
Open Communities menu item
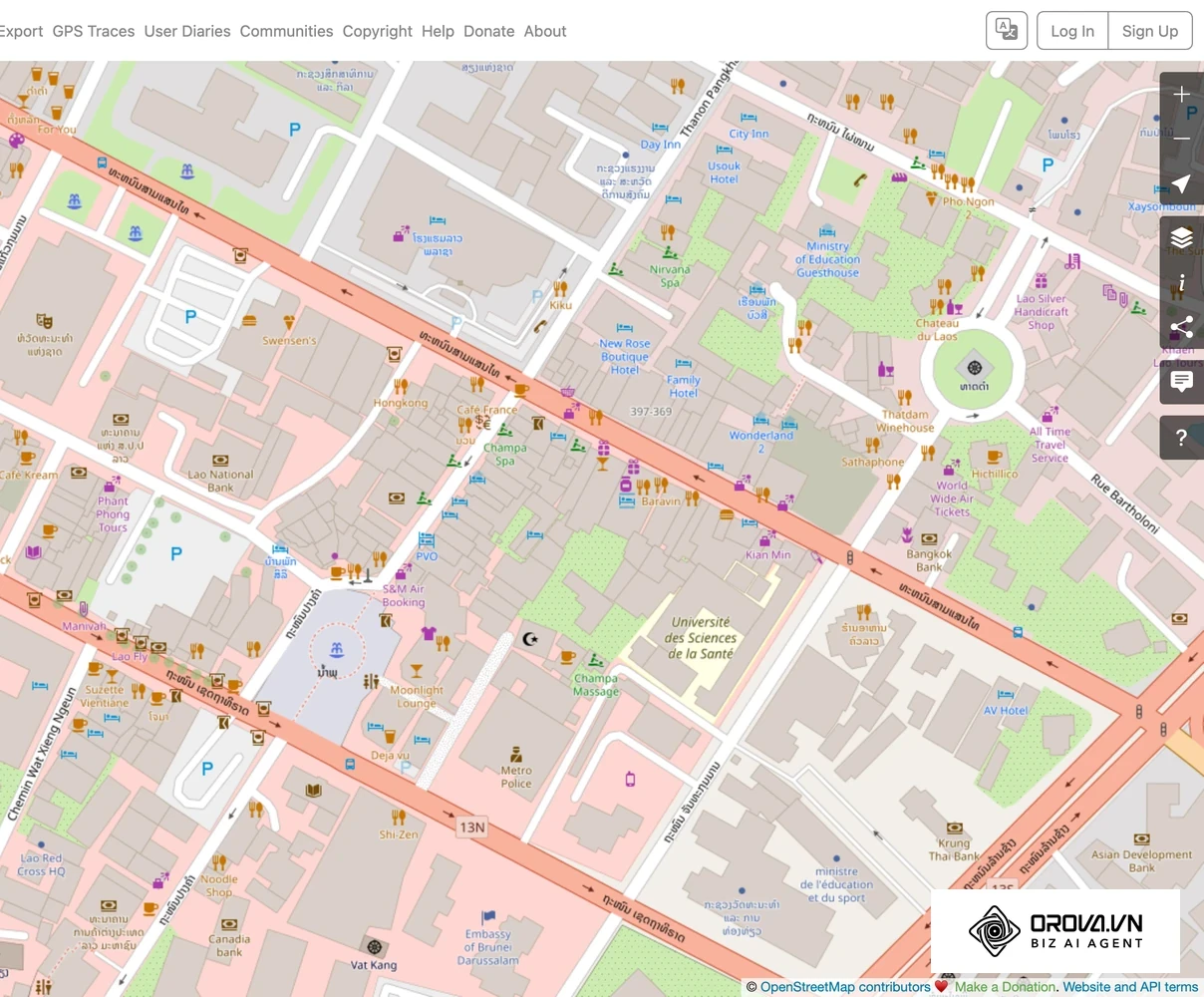pos(287,31)
